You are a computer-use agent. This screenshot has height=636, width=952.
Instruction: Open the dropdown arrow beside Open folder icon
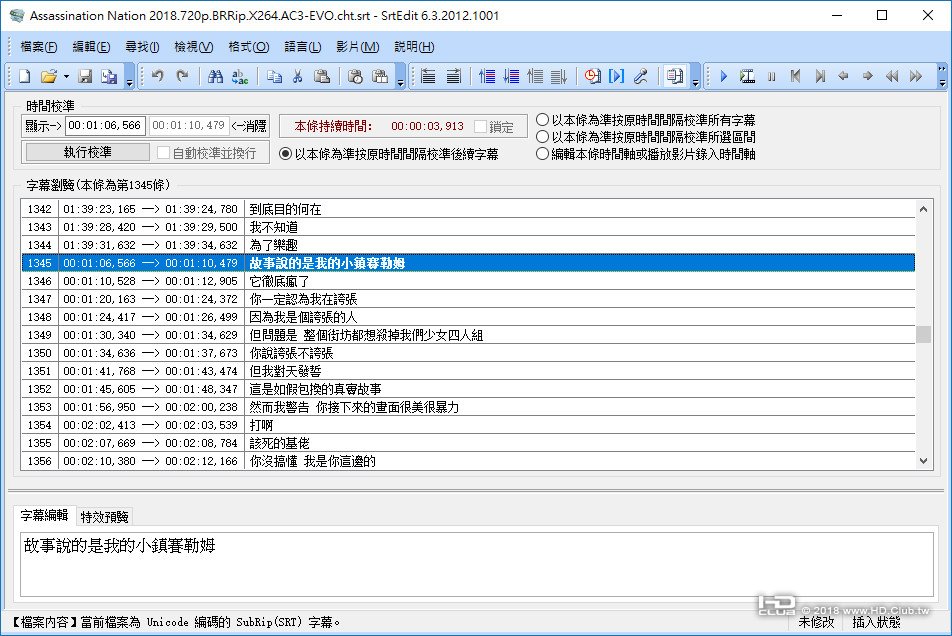pos(66,76)
